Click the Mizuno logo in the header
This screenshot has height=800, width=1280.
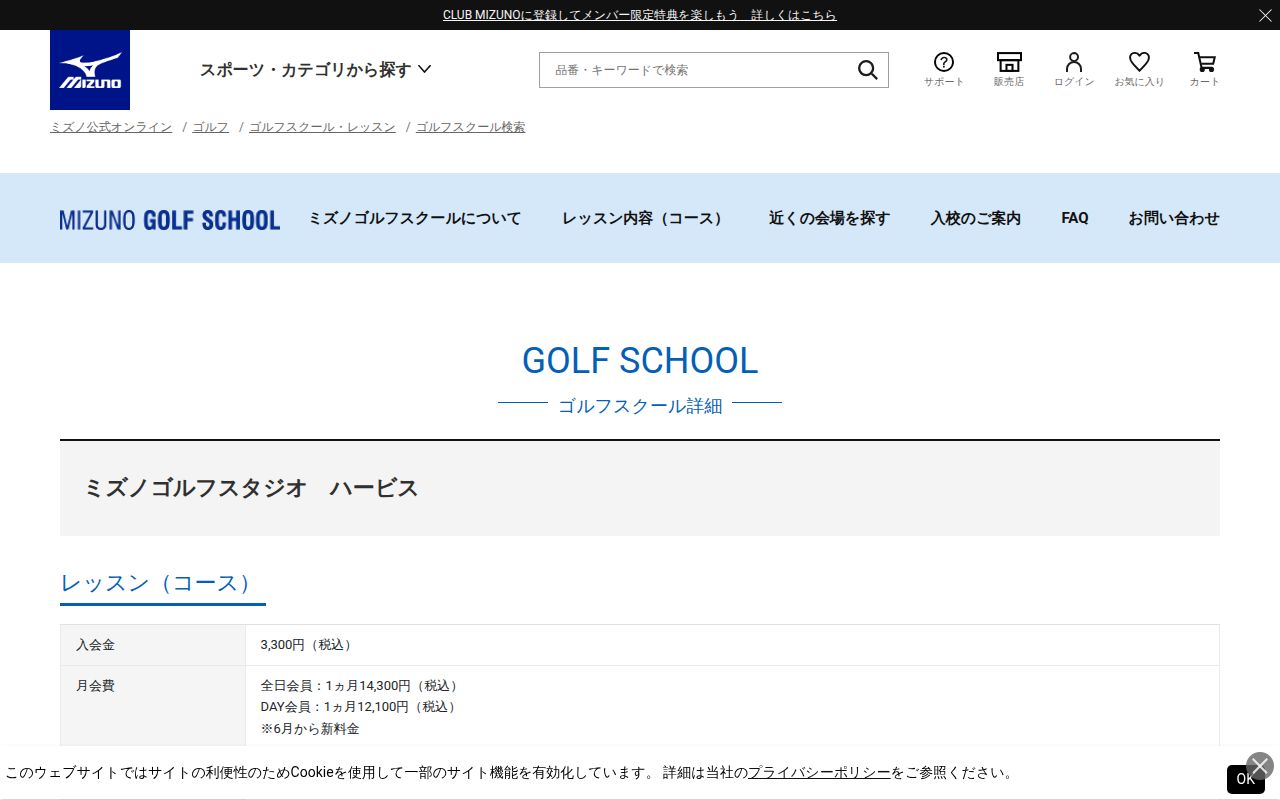tap(90, 70)
